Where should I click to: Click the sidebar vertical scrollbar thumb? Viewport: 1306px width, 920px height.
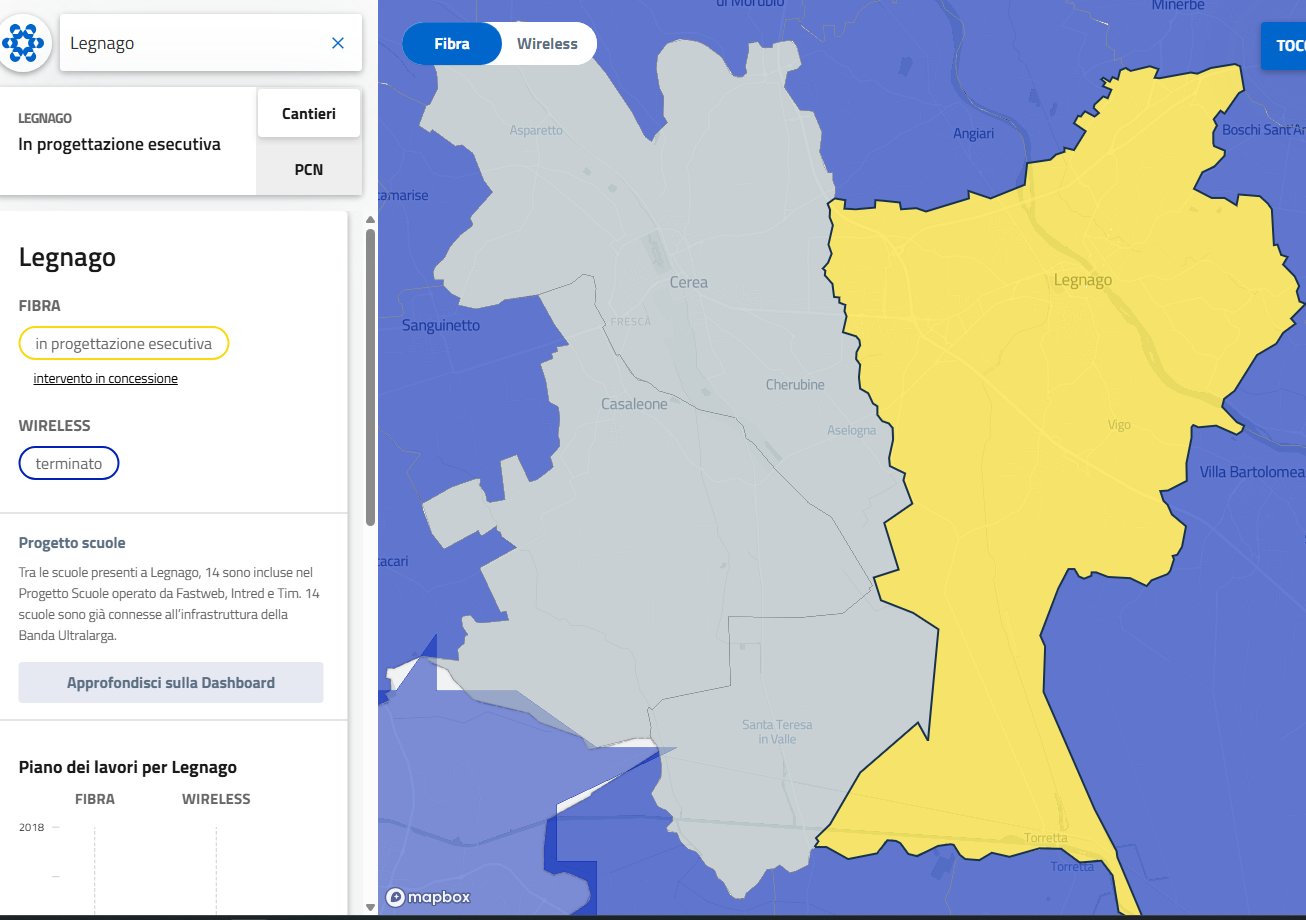pos(370,375)
